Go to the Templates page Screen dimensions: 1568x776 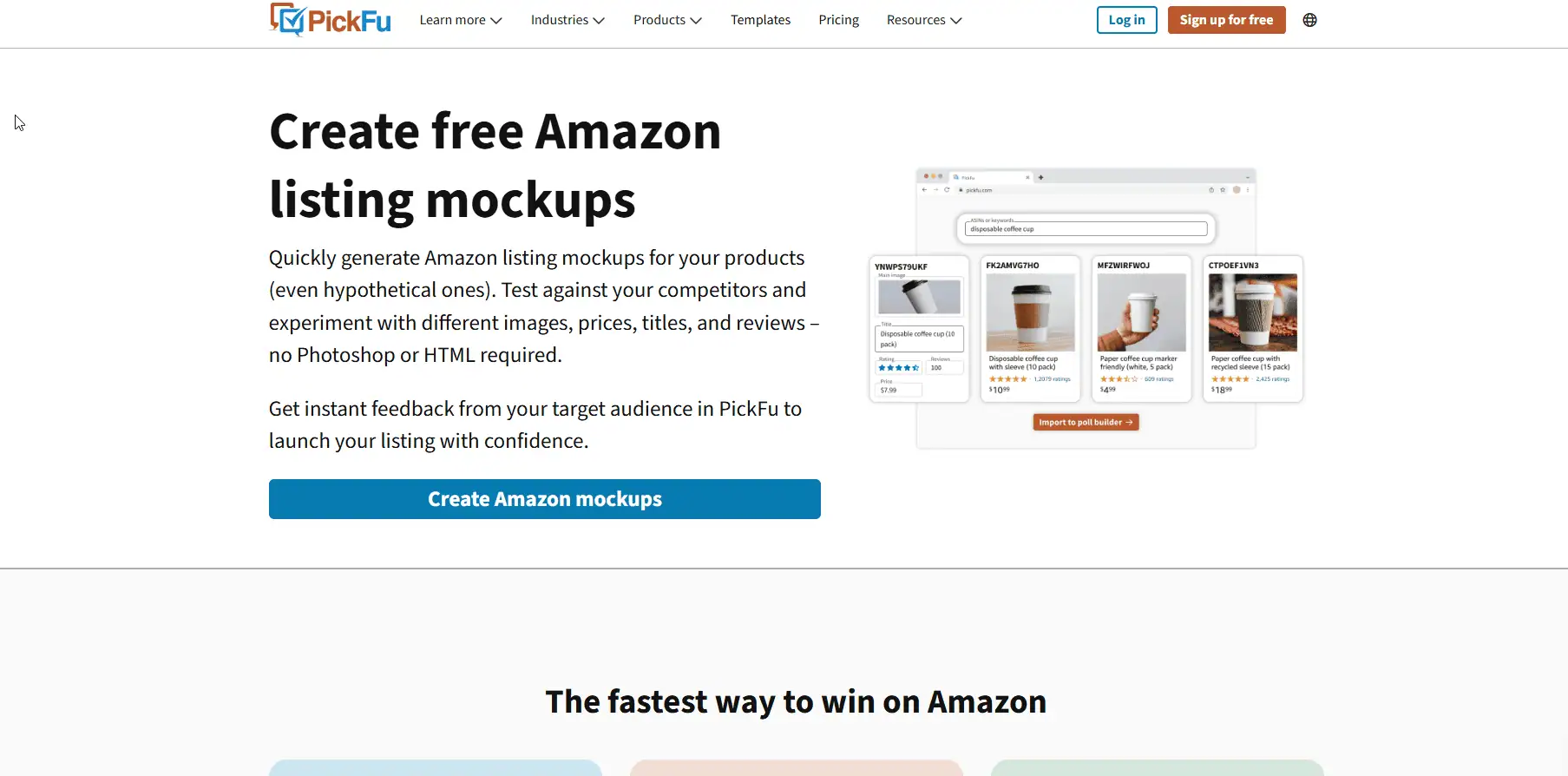tap(760, 20)
